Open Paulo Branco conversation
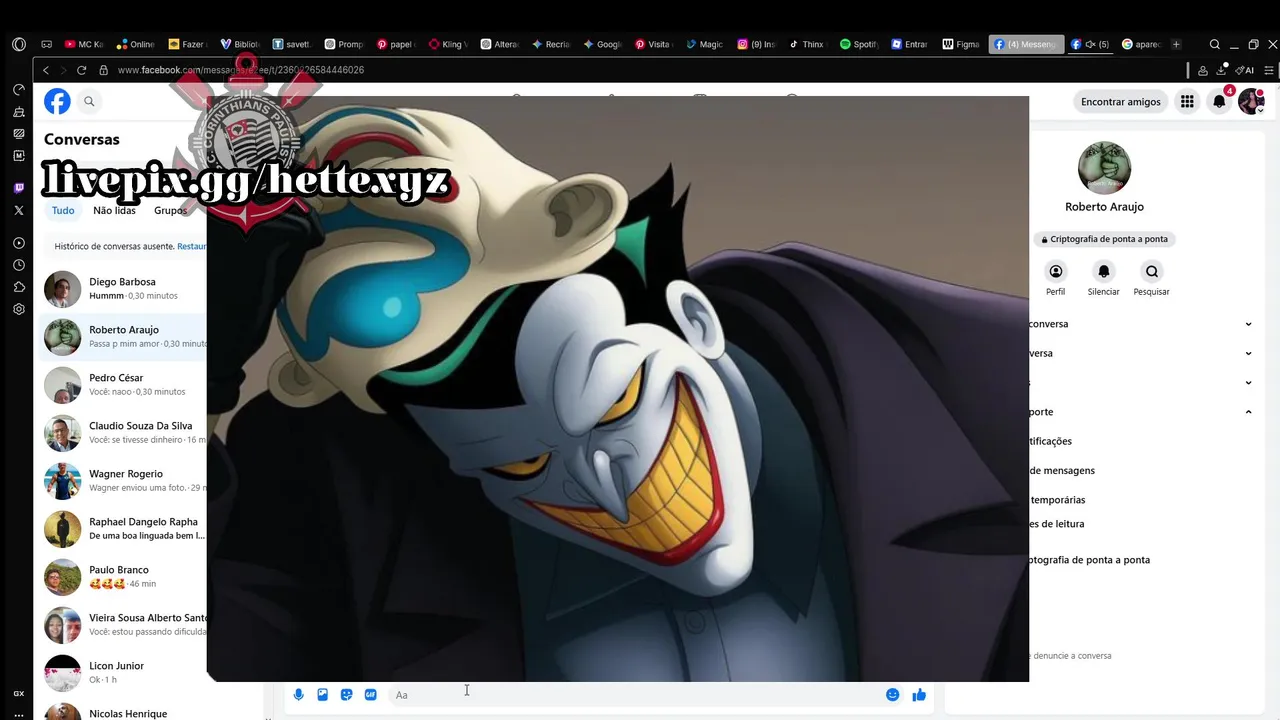This screenshot has width=1280, height=720. [124, 577]
